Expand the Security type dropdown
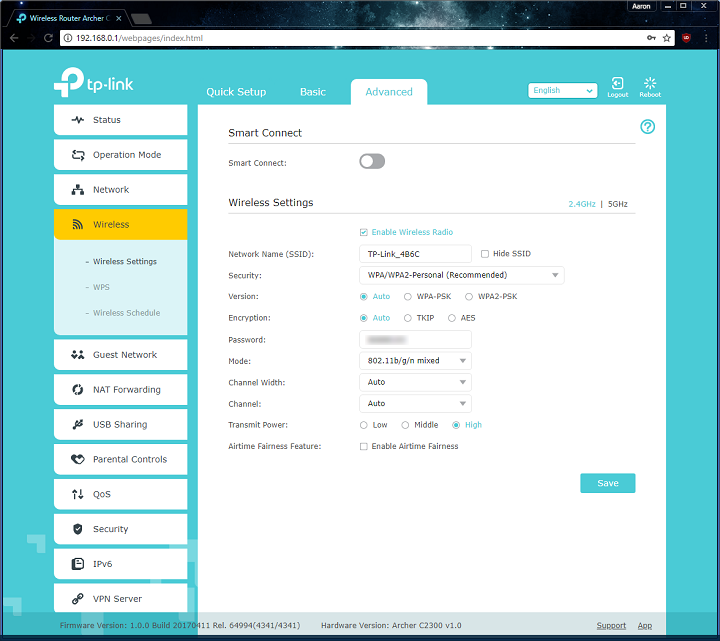Screen dimensions: 720x641 tap(461, 275)
